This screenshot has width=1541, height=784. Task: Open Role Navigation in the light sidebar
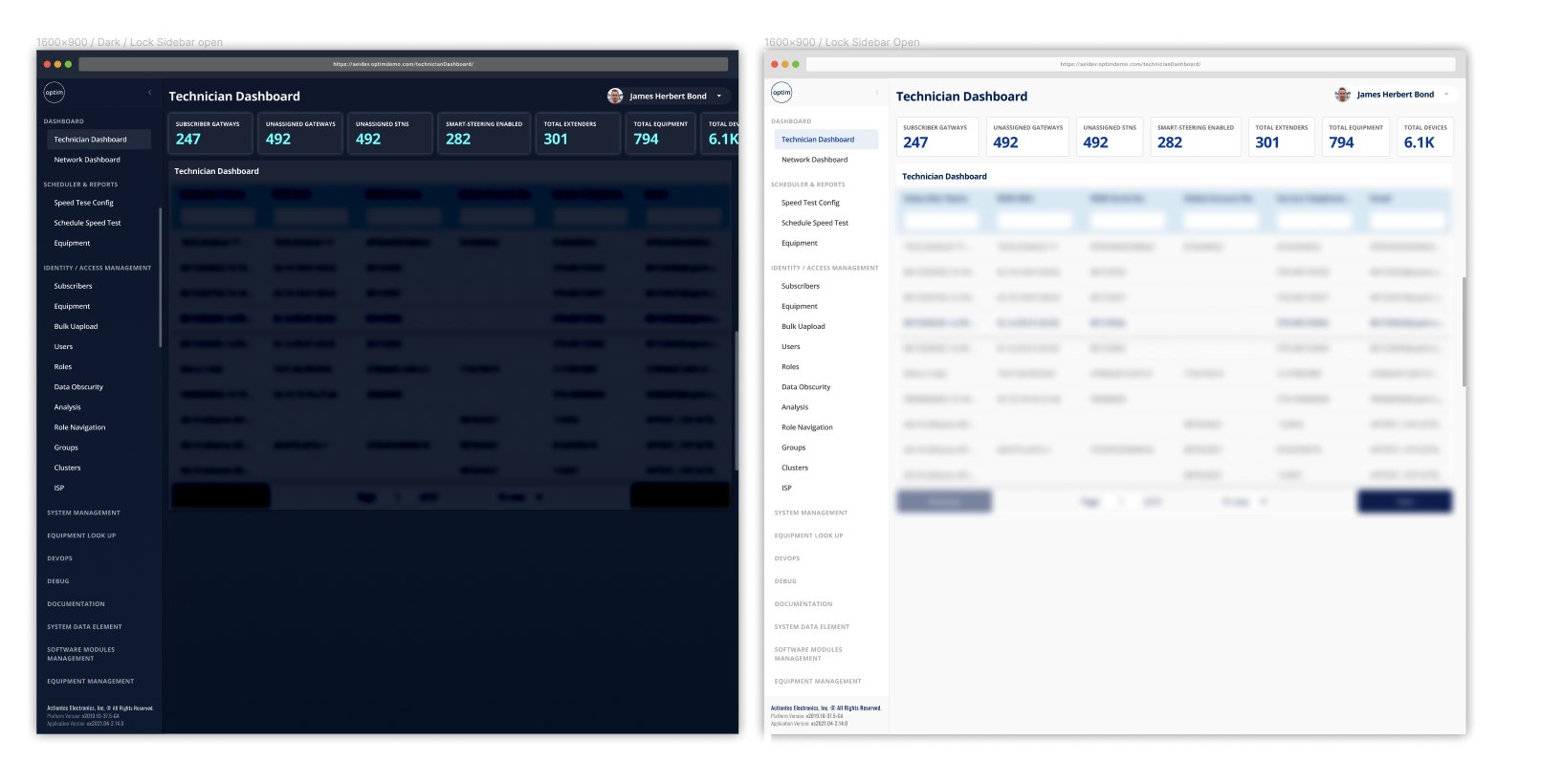(807, 427)
